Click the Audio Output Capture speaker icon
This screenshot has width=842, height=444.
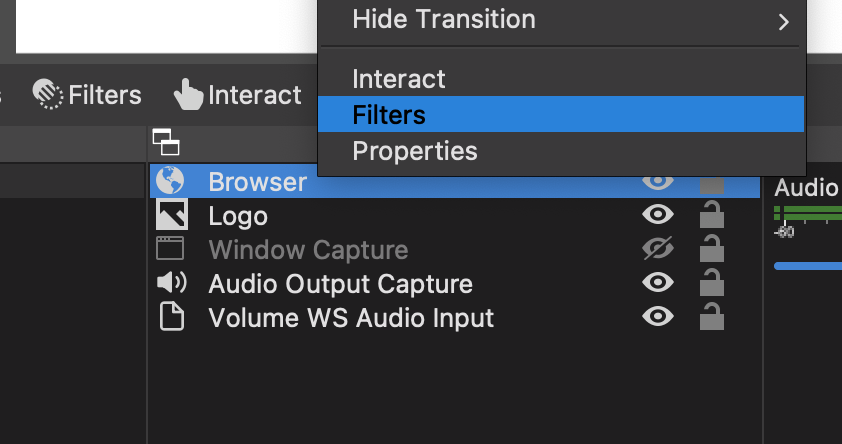[x=171, y=282]
